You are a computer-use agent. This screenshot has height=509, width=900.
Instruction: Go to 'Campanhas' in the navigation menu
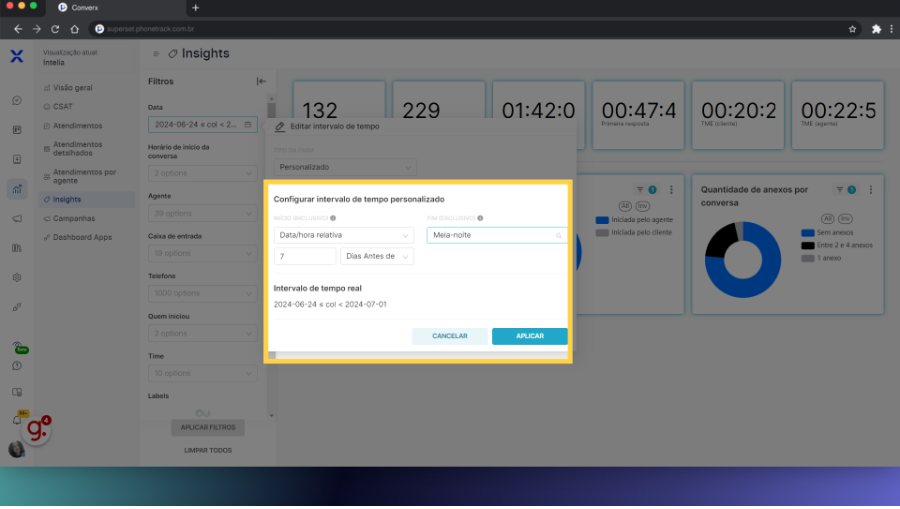point(74,218)
